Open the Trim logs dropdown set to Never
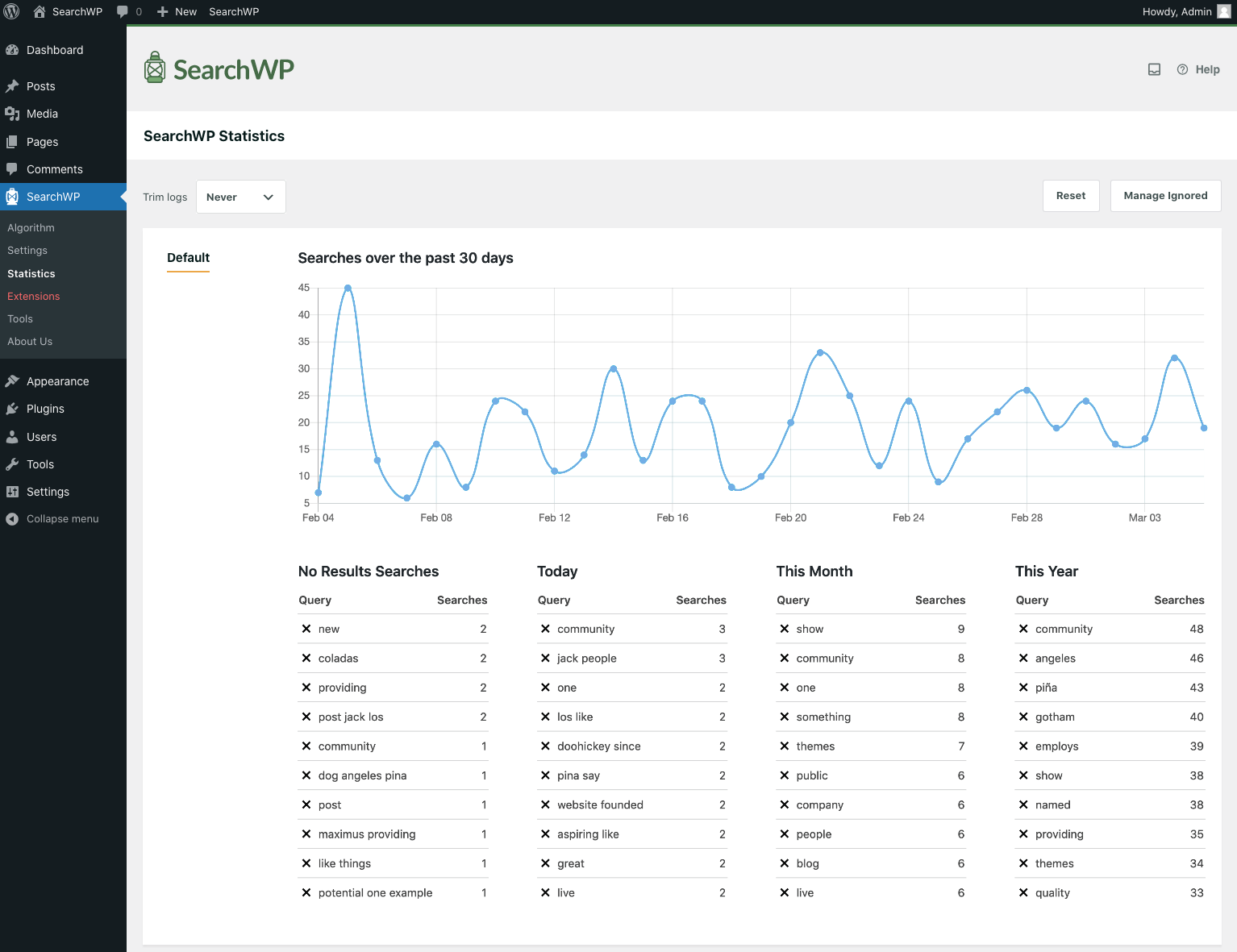The image size is (1237, 952). point(240,197)
